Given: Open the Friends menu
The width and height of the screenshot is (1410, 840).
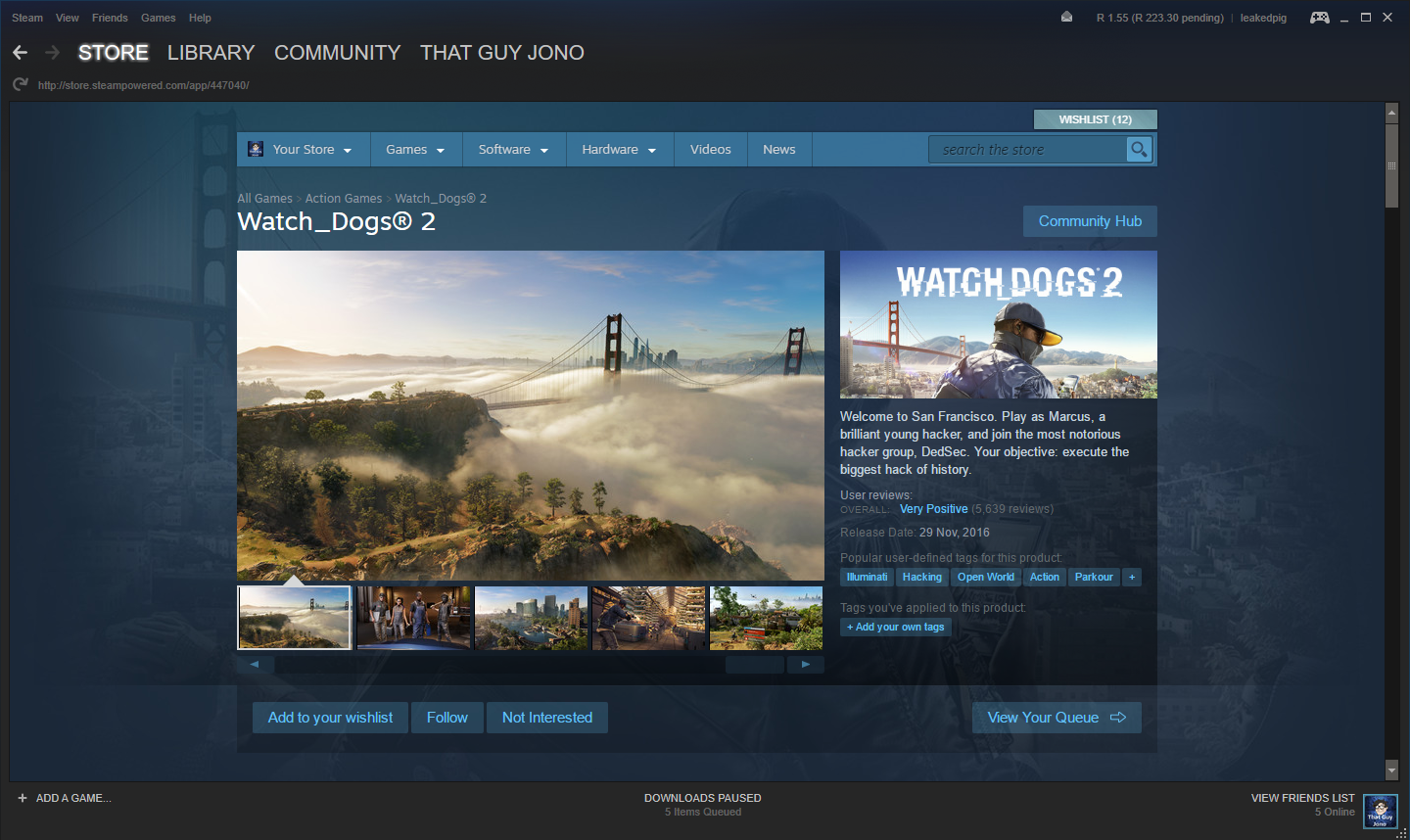Looking at the screenshot, I should pyautogui.click(x=110, y=18).
